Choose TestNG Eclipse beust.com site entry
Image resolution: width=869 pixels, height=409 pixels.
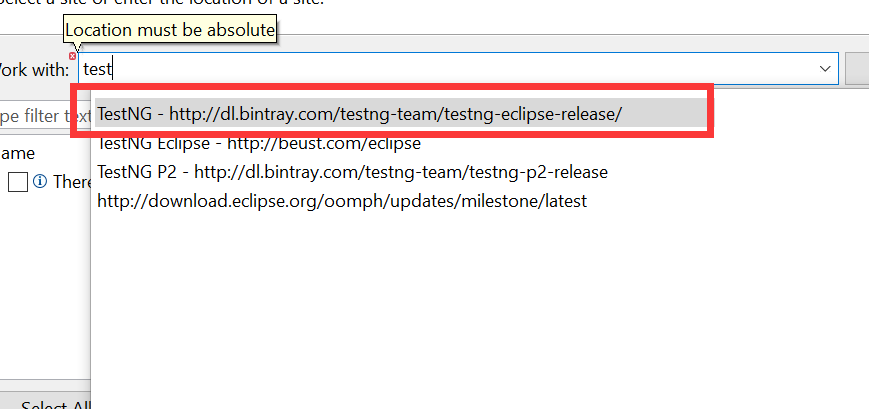tap(259, 144)
